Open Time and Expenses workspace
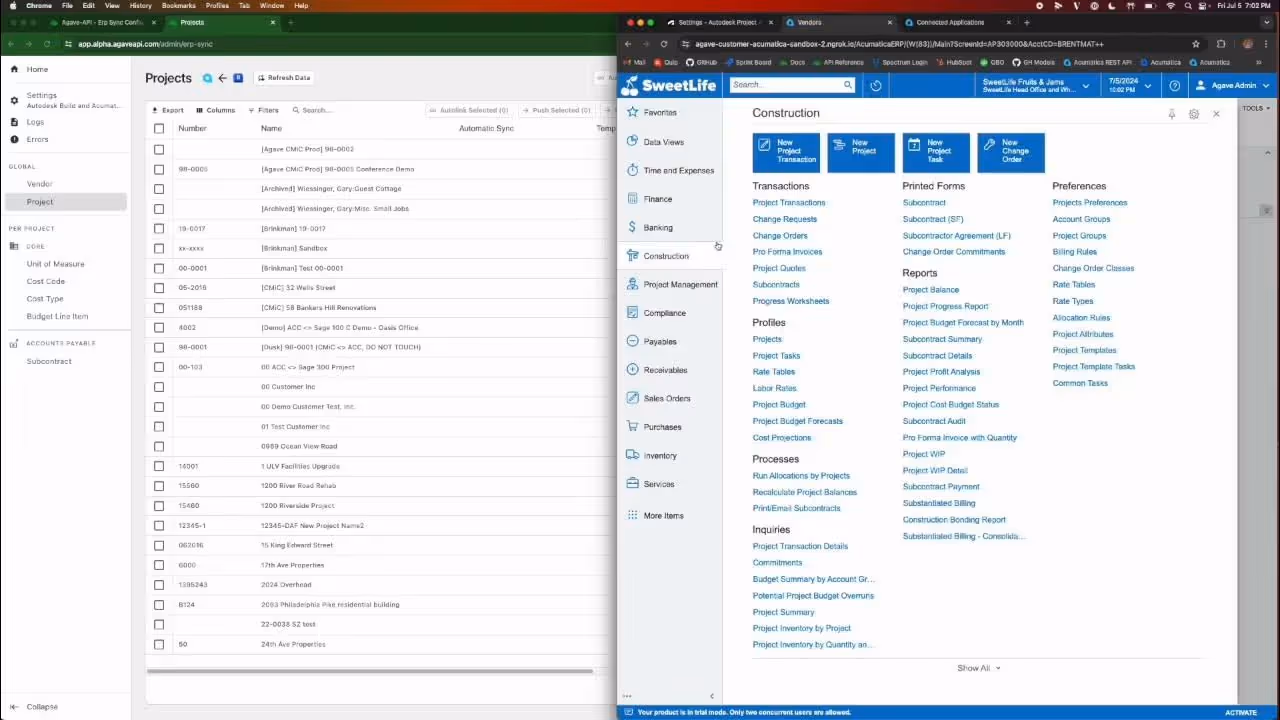1280x720 pixels. [670, 170]
